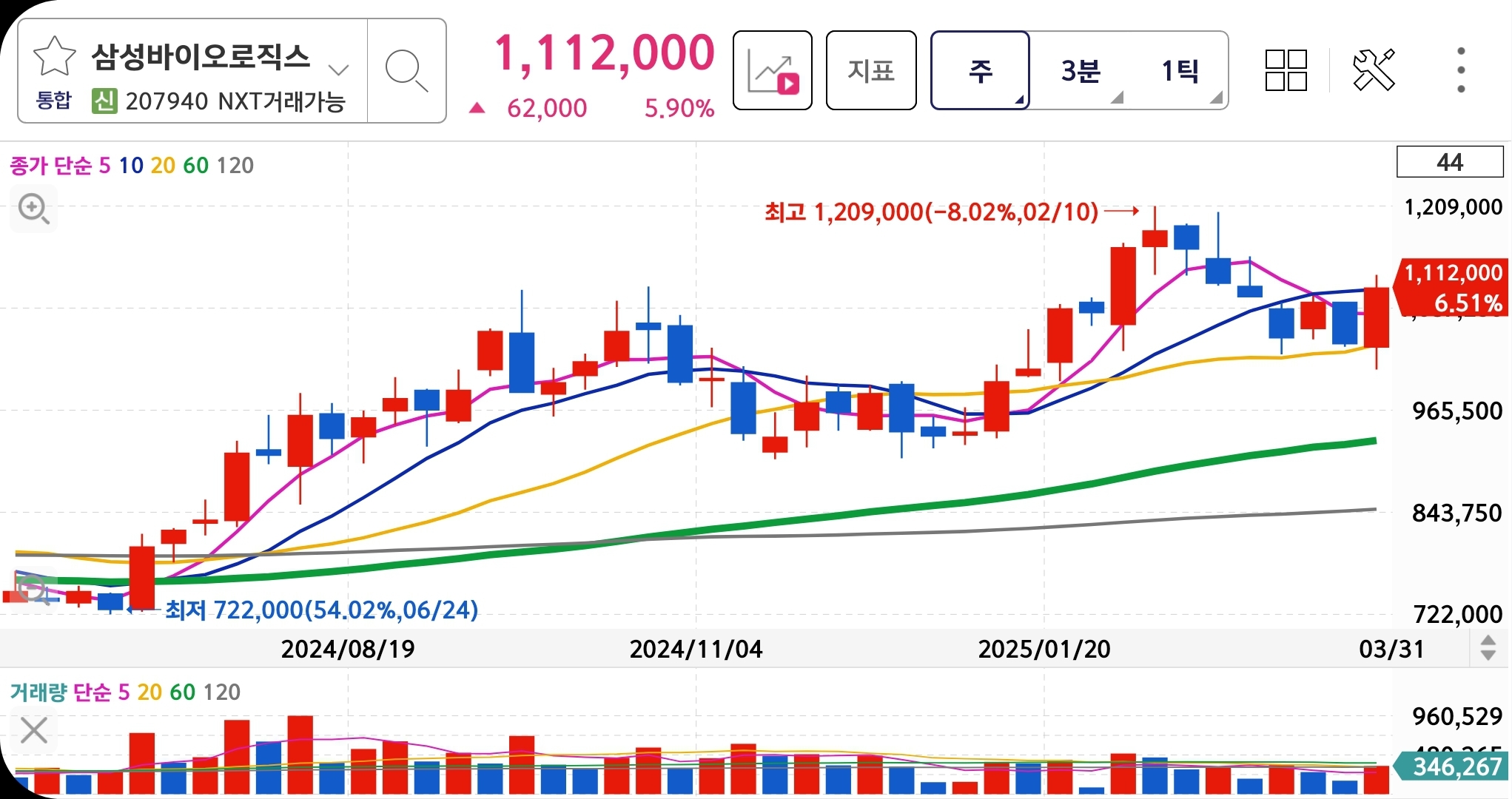Click the 5.90% change rate text
The width and height of the screenshot is (1512, 799).
[679, 109]
